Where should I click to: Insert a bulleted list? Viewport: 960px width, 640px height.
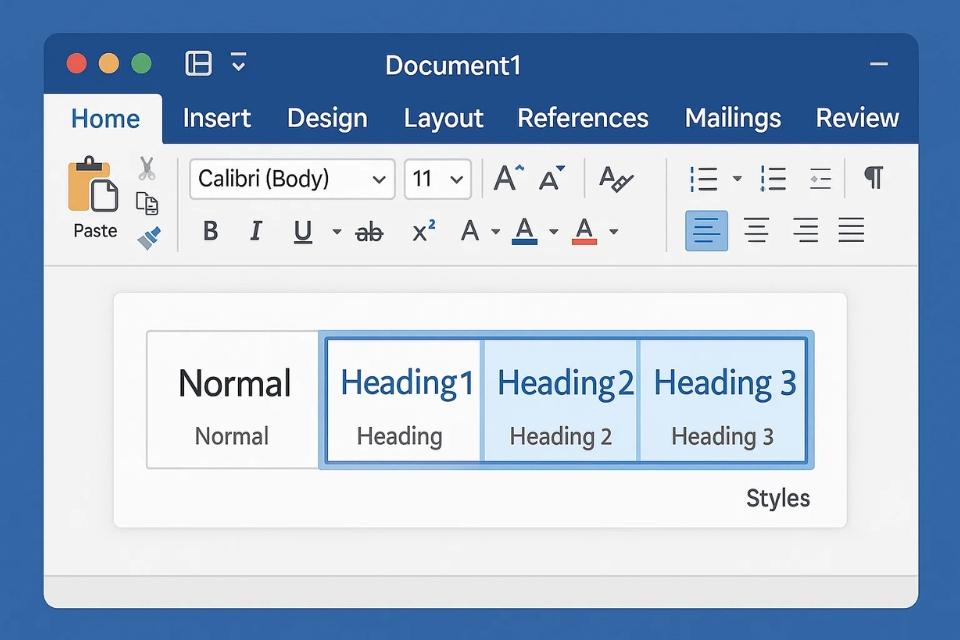pyautogui.click(x=704, y=179)
